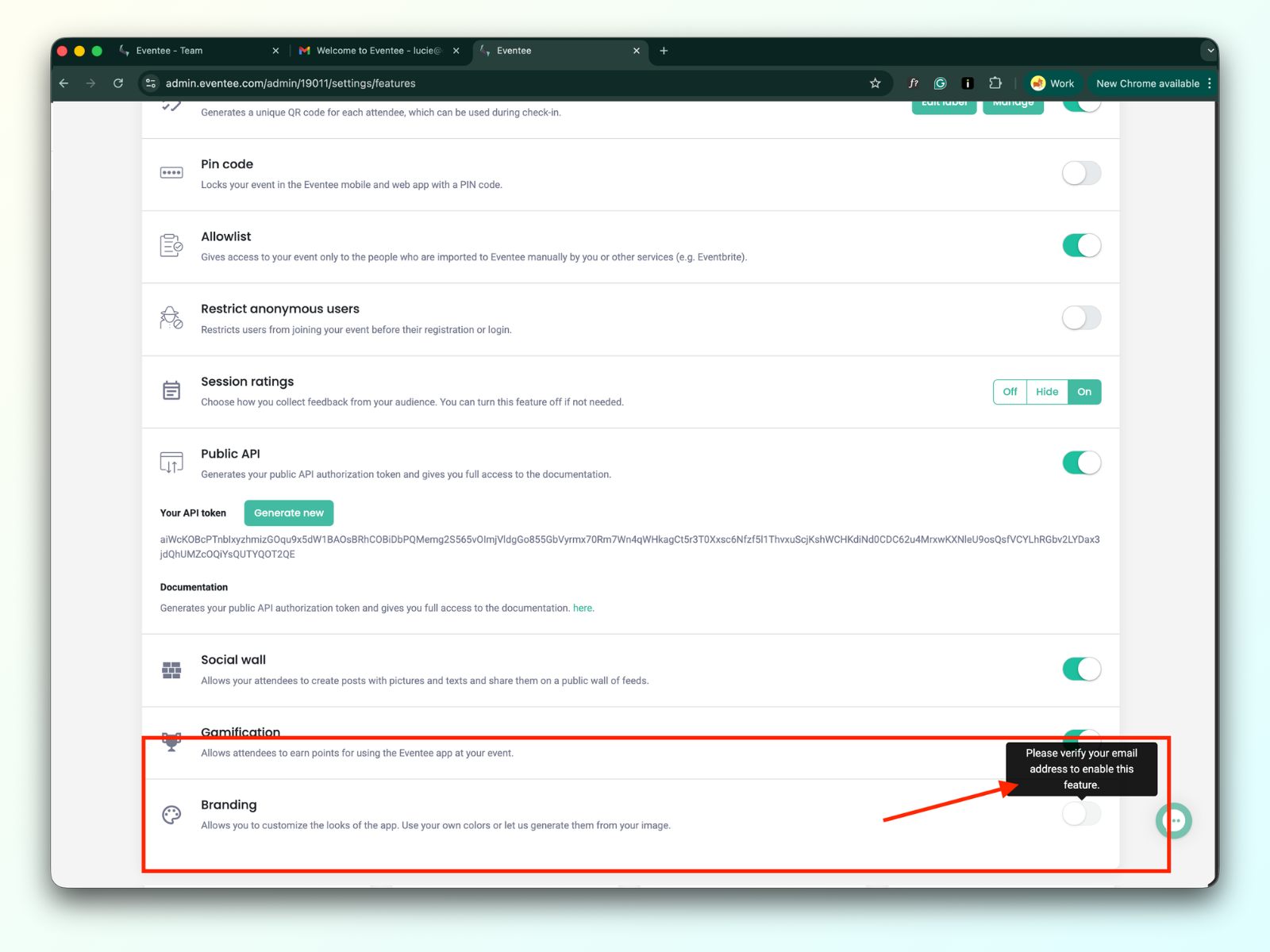Viewport: 1270px width, 952px height.
Task: Open the fonts extension icon in toolbar
Action: 914,83
